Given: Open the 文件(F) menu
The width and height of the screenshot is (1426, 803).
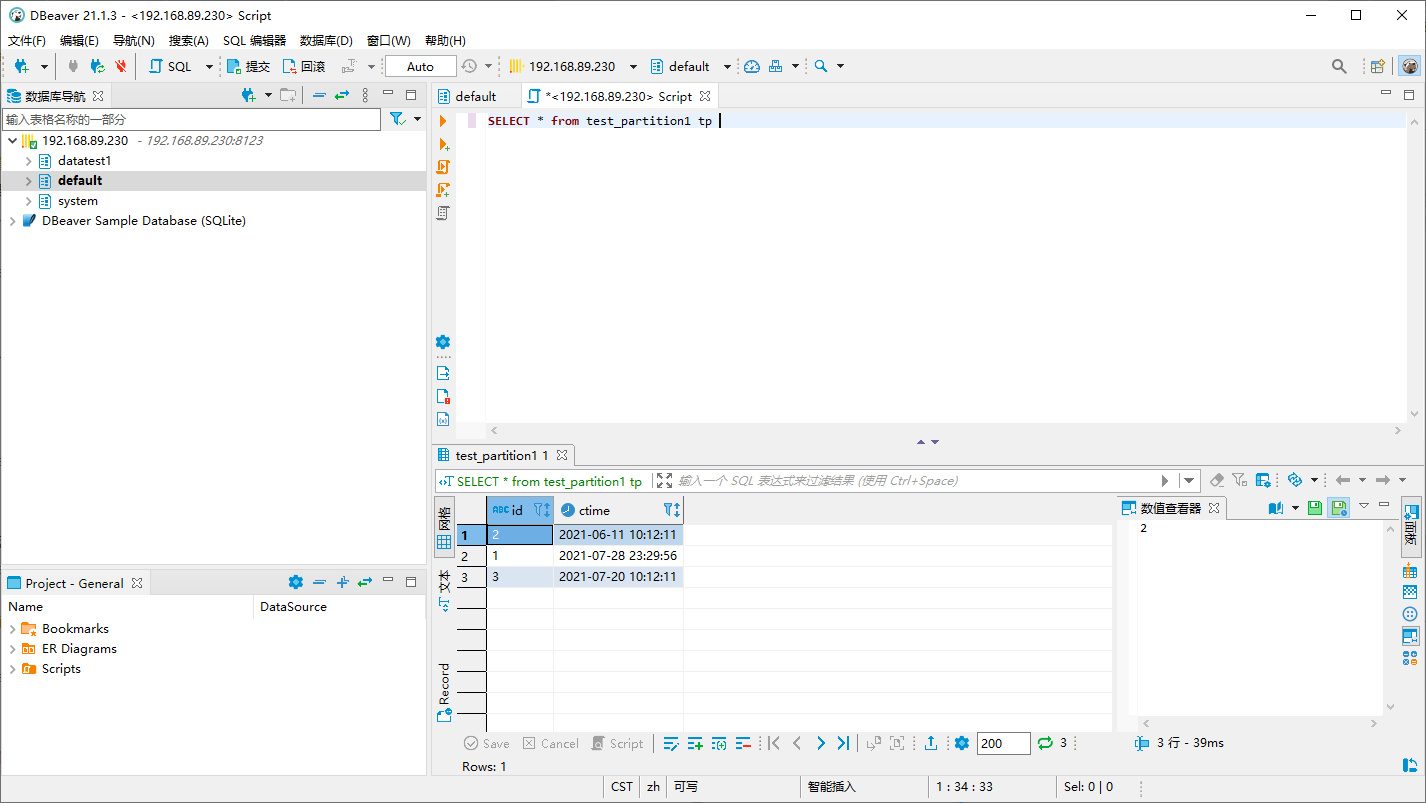Looking at the screenshot, I should pyautogui.click(x=27, y=41).
